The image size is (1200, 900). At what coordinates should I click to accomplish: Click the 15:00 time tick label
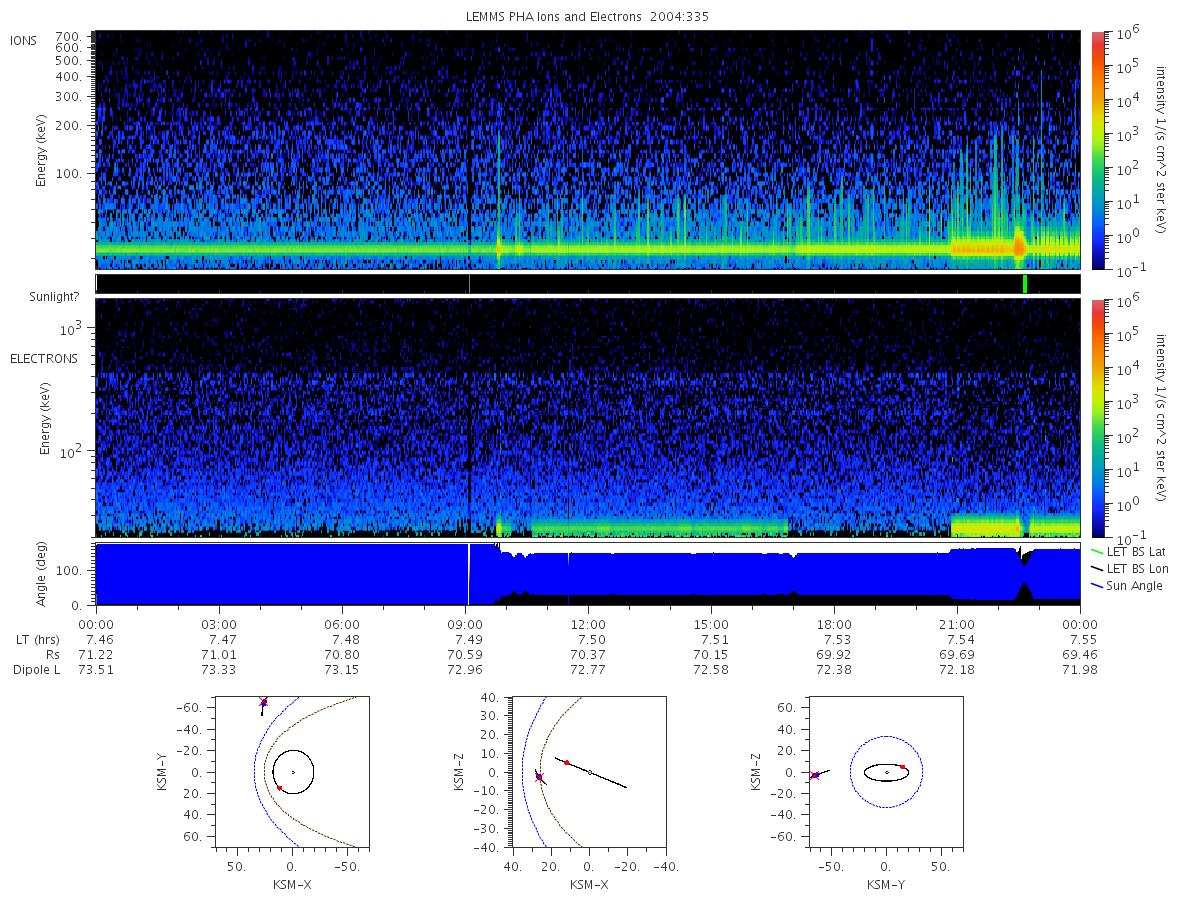coord(711,624)
